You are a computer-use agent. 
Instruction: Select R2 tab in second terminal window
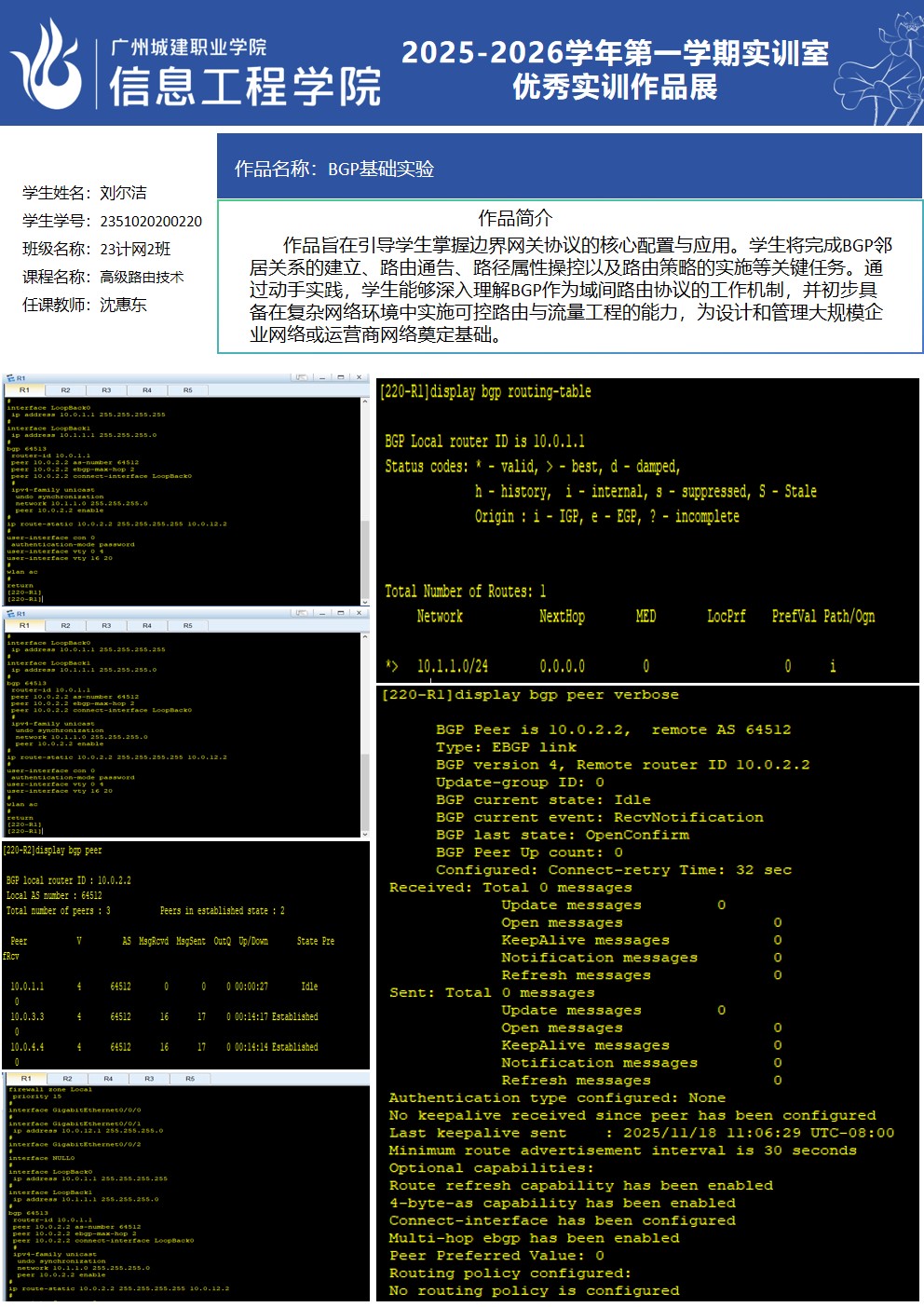coord(65,625)
